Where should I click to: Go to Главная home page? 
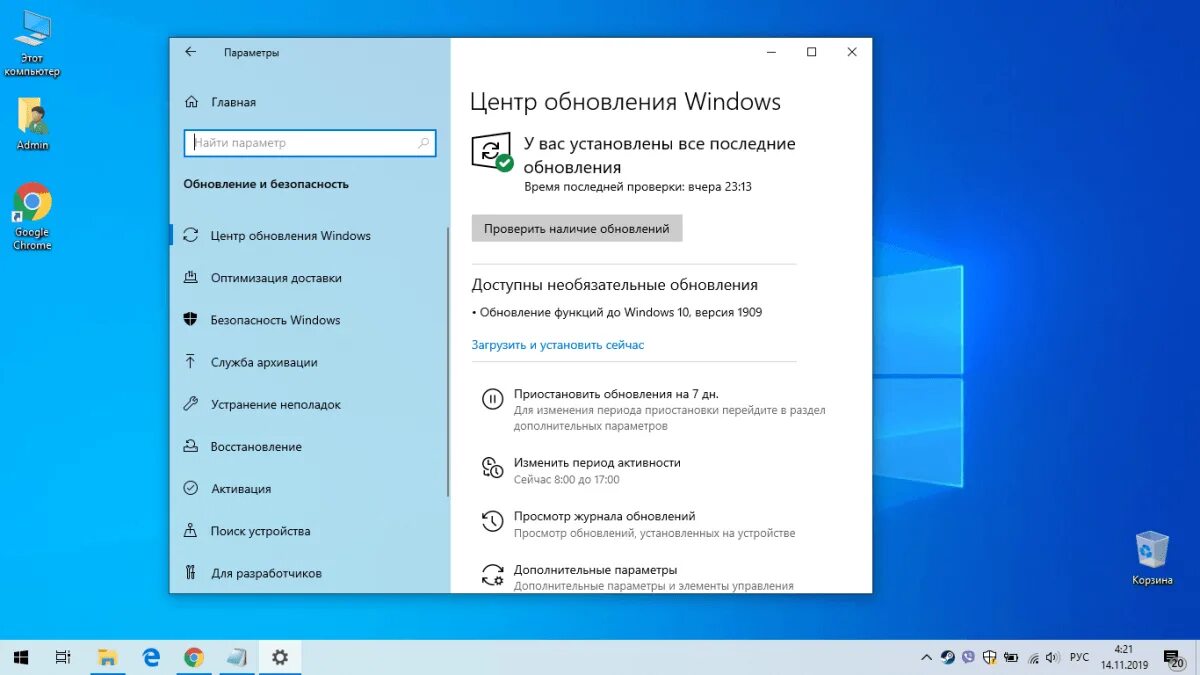(220, 102)
